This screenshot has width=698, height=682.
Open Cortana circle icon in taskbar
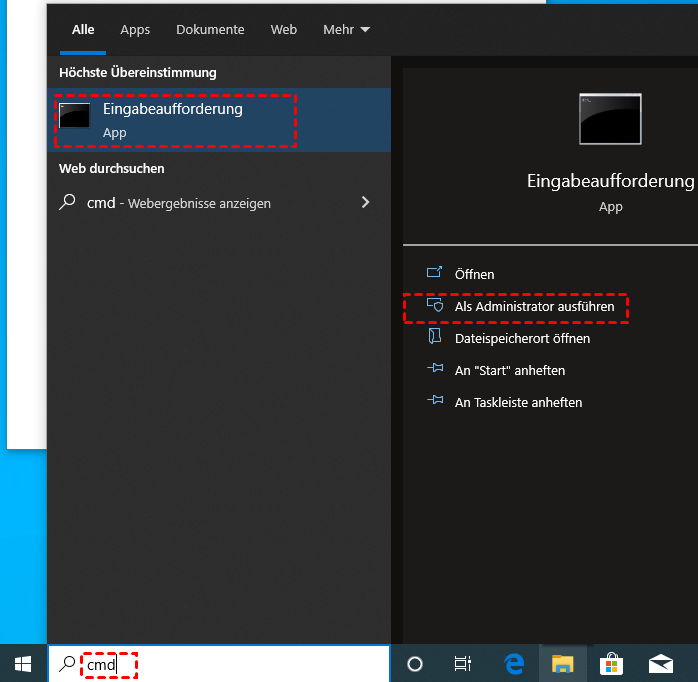point(415,663)
